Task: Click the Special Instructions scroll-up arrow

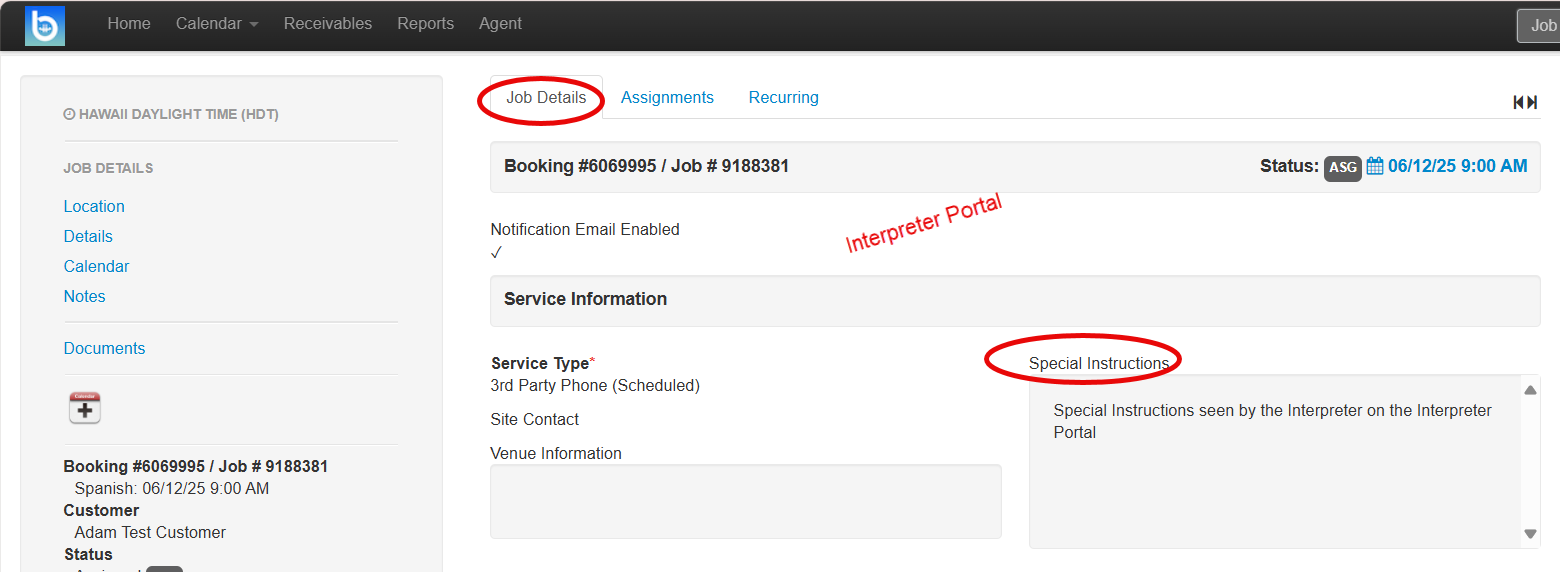Action: tap(1530, 390)
